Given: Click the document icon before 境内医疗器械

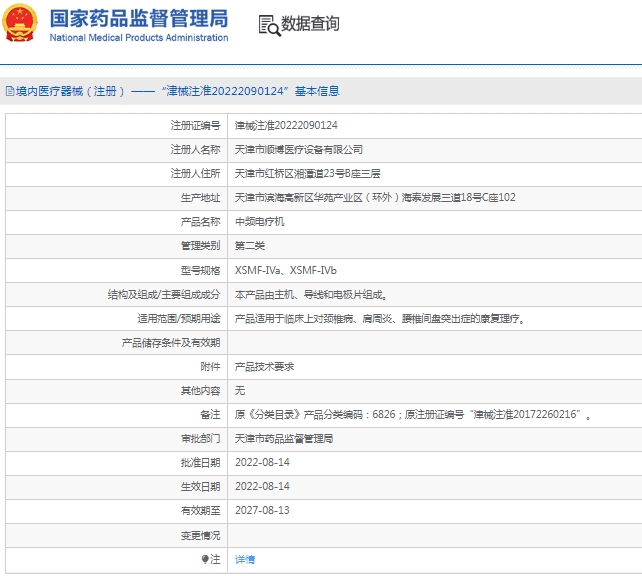Looking at the screenshot, I should coord(10,91).
